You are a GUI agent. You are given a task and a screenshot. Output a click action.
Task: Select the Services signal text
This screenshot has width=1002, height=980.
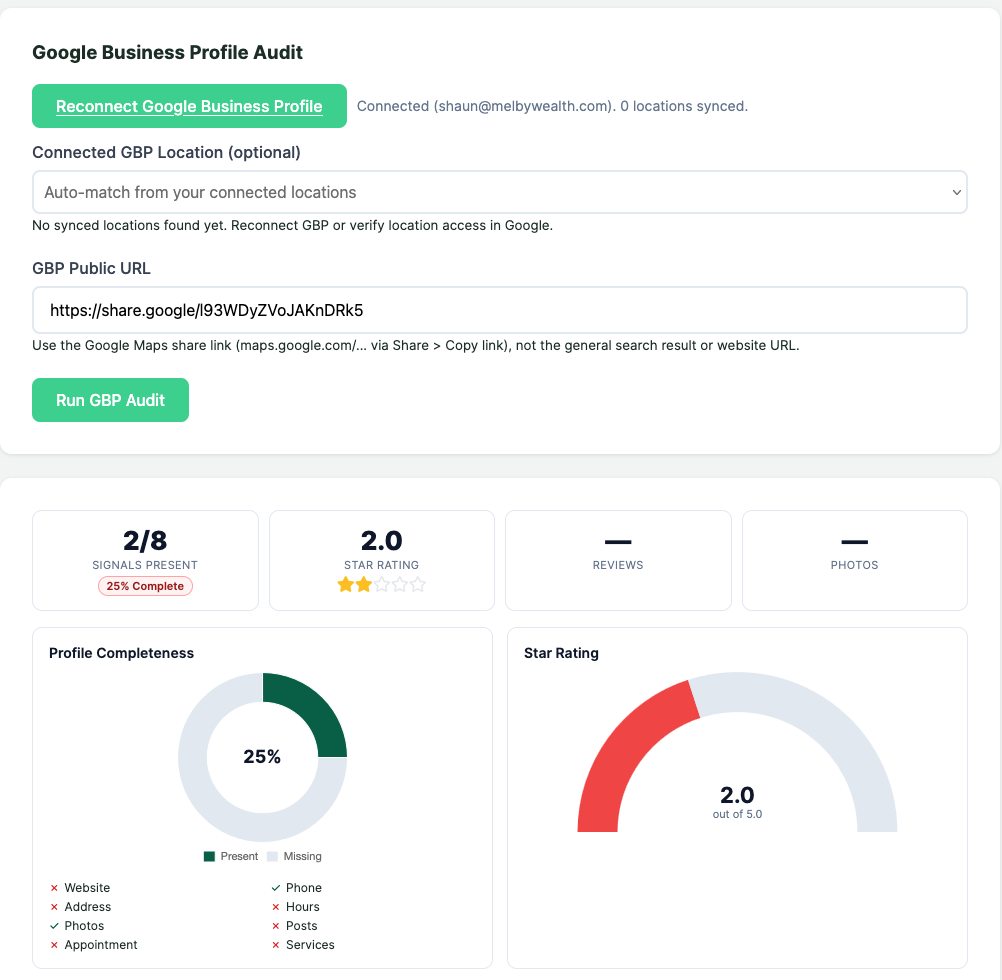point(310,945)
